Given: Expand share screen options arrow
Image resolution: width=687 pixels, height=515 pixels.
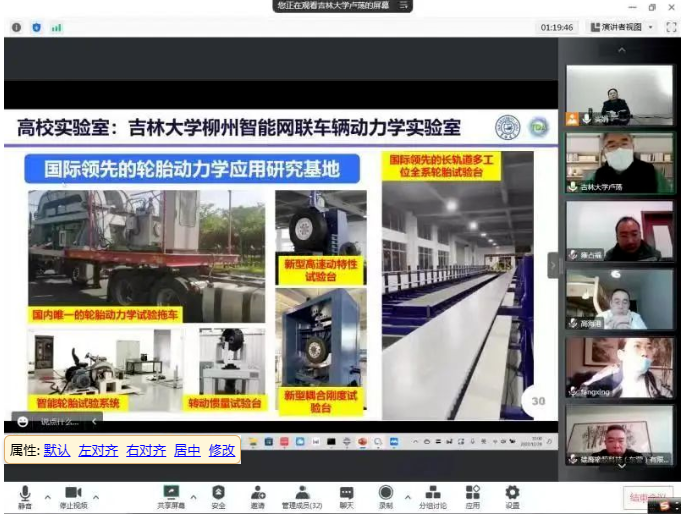Looking at the screenshot, I should point(193,497).
